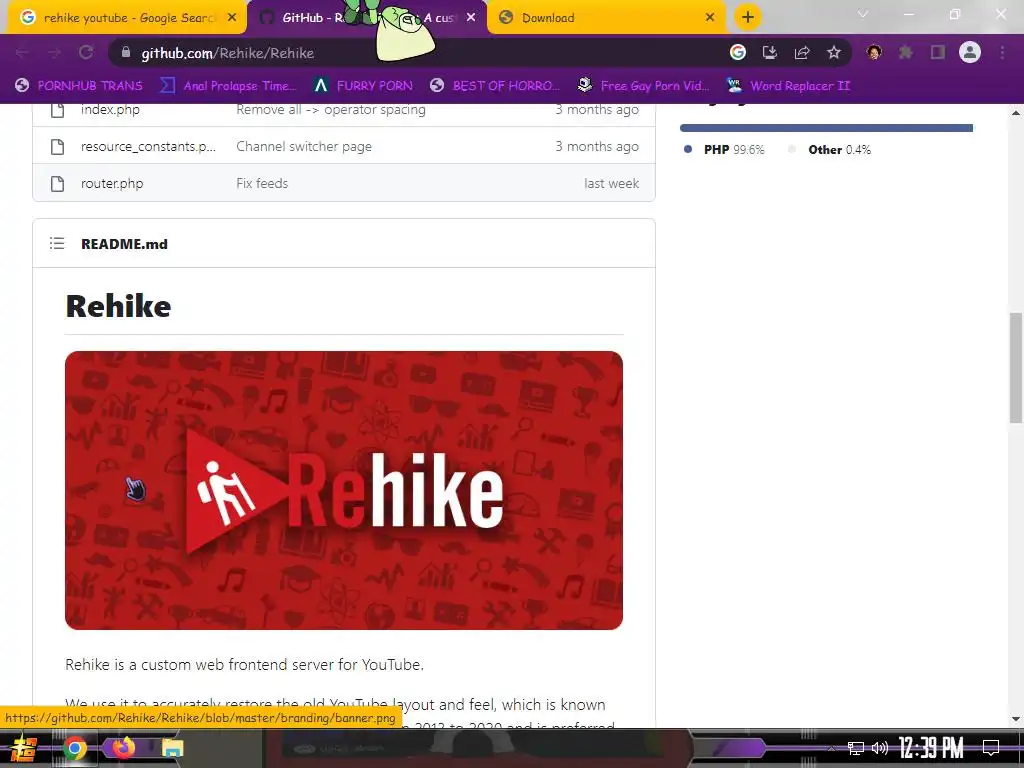Open the 'Fix feeds' commit

[x=262, y=184]
